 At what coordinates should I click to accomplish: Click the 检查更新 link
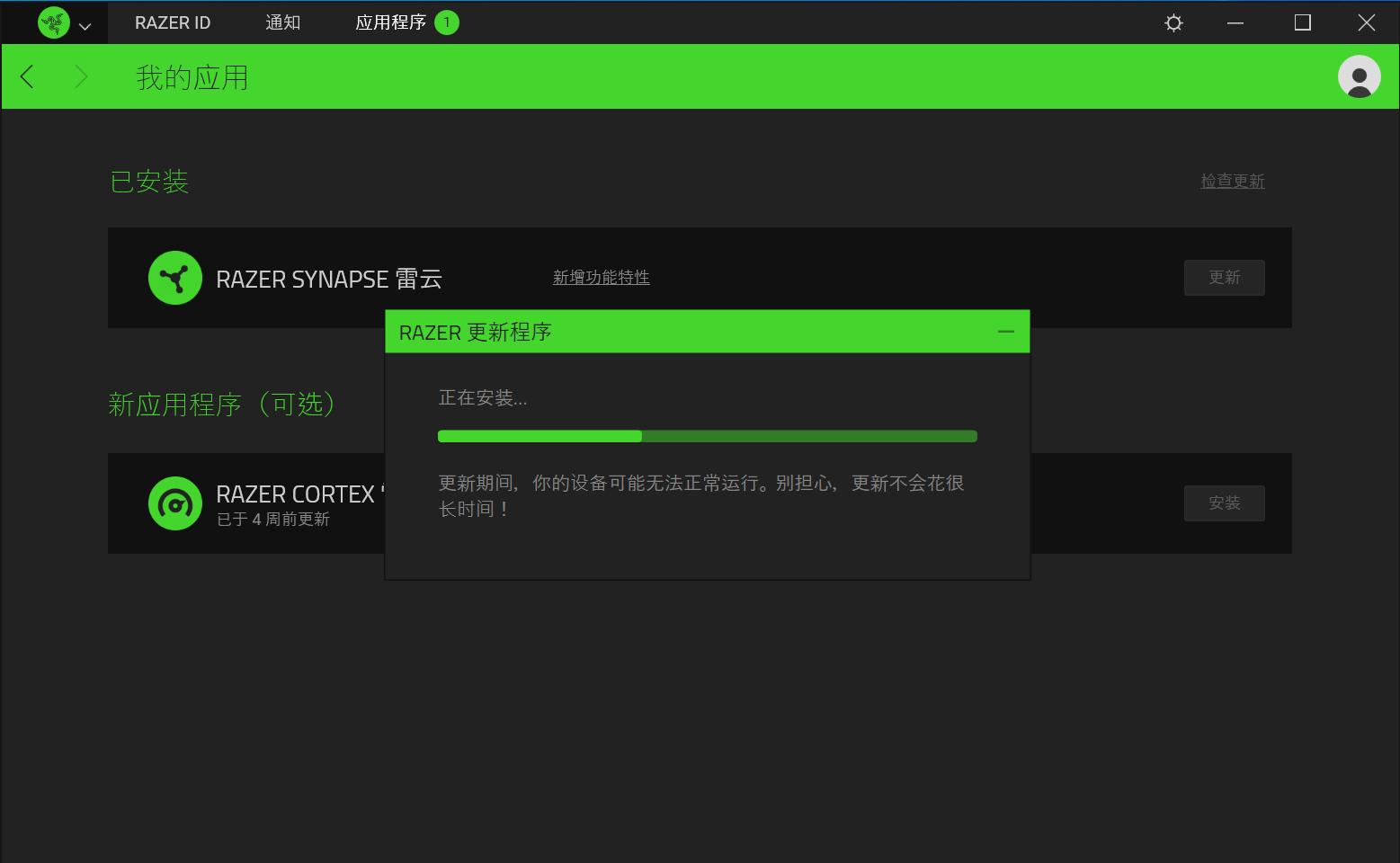point(1233,181)
